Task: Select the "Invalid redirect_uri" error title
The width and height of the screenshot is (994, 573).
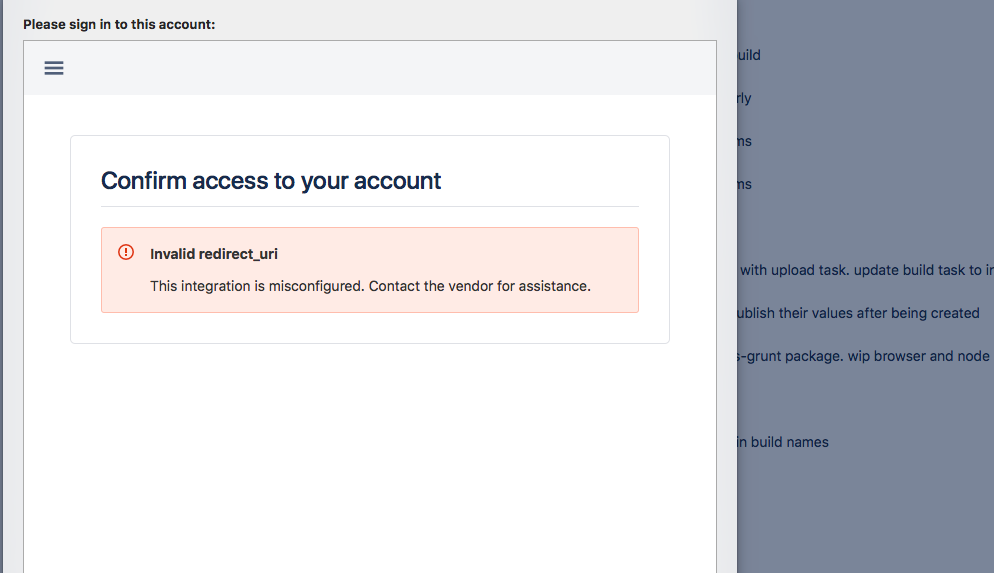Action: pyautogui.click(x=214, y=254)
